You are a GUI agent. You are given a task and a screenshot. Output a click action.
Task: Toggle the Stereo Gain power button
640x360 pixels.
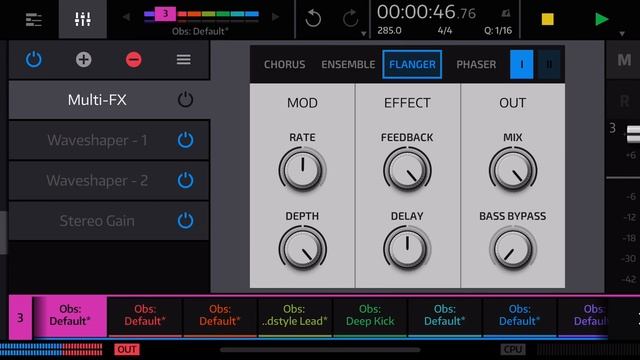185,220
